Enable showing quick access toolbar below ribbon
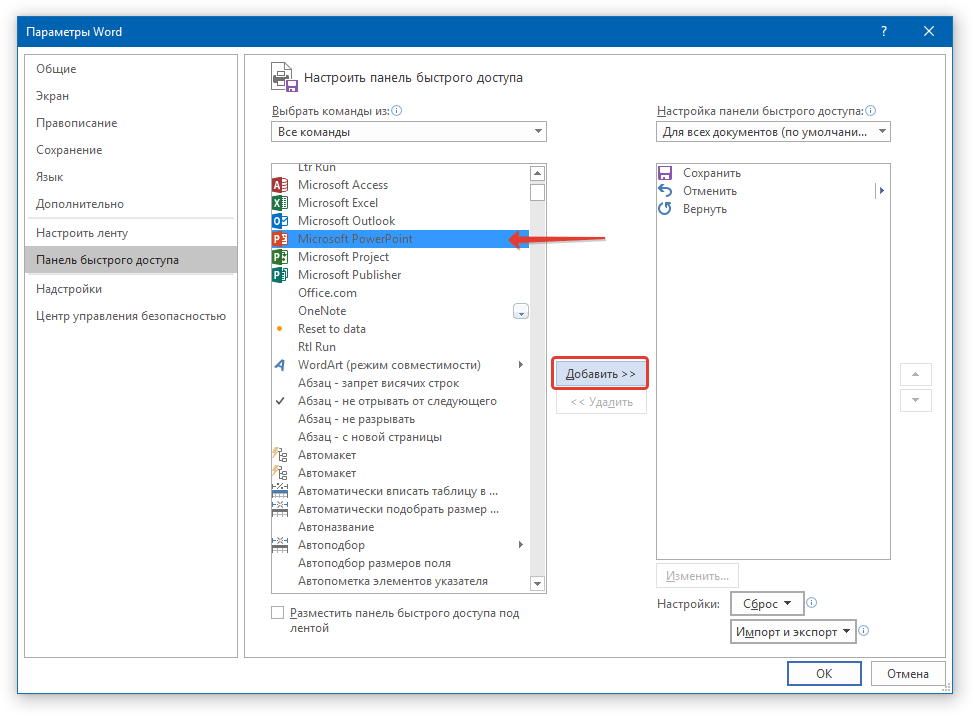The width and height of the screenshot is (974, 716). 278,613
